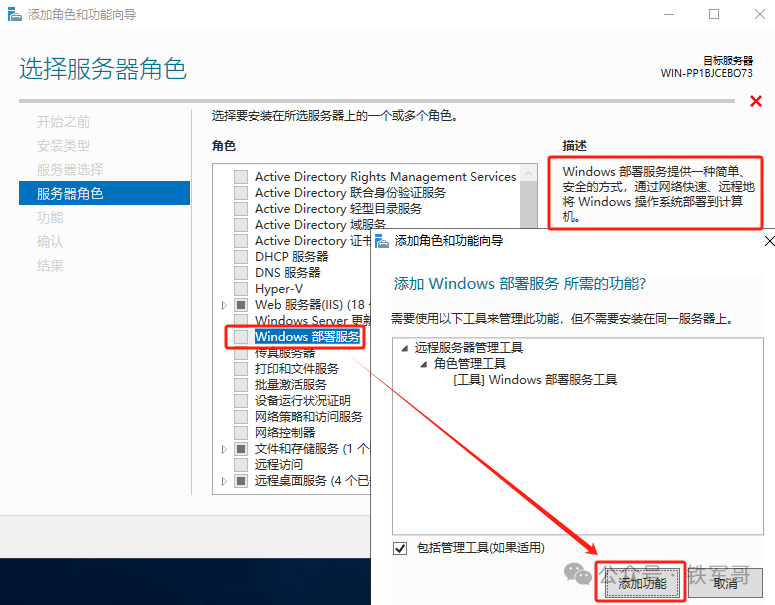Check the 远程访问 role
775x605 pixels.
tap(241, 465)
